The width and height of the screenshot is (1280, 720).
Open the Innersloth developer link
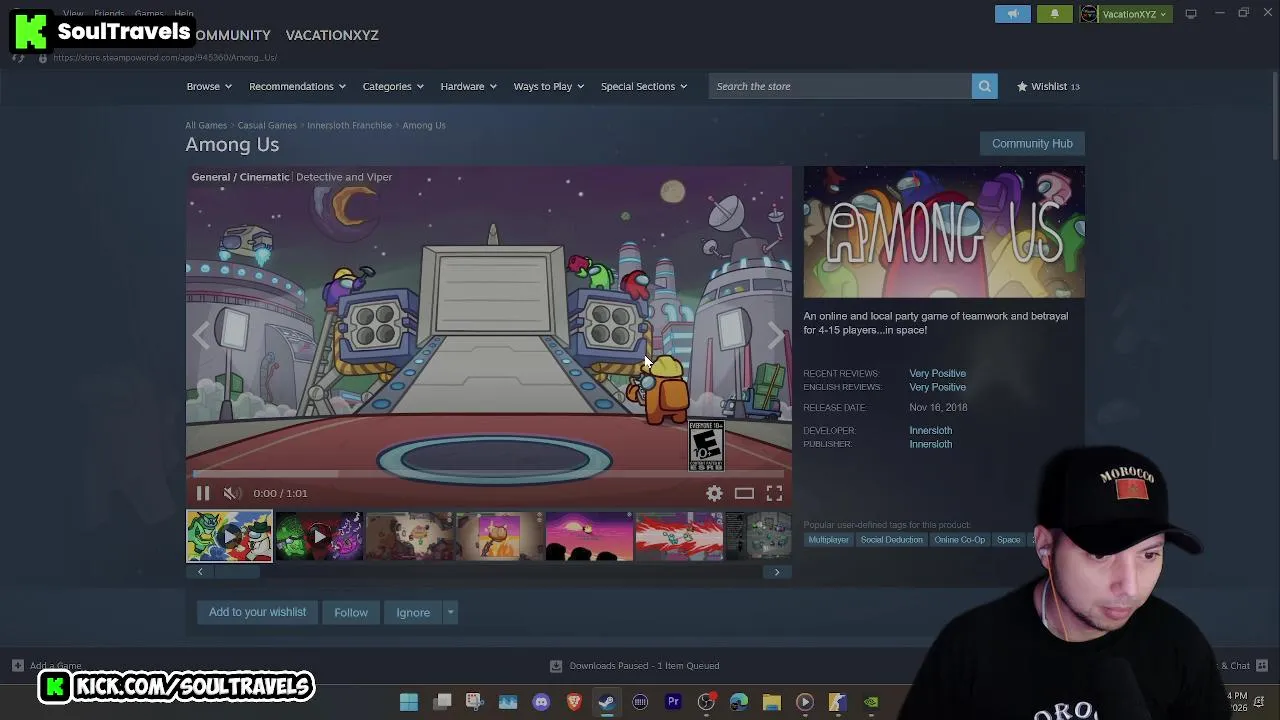(930, 430)
